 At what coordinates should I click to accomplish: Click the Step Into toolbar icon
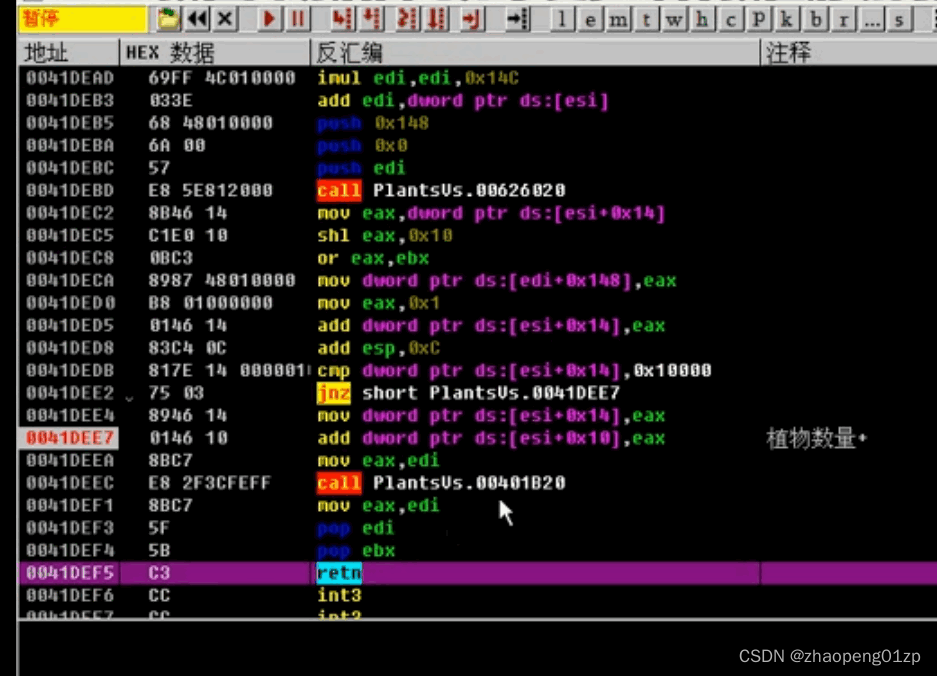342,19
